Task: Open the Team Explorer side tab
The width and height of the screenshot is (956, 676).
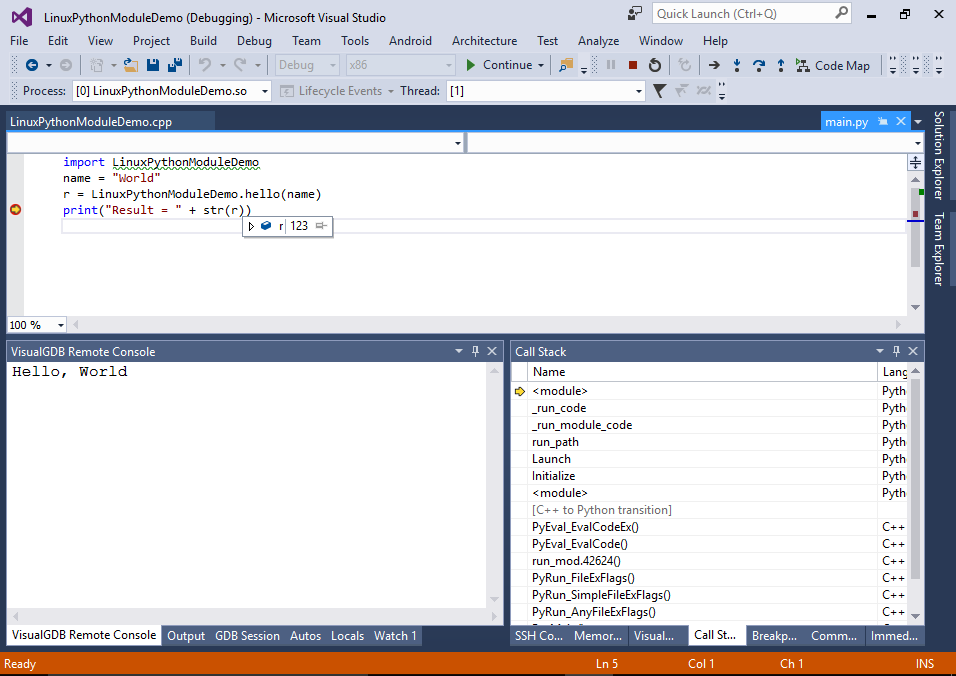Action: point(939,249)
